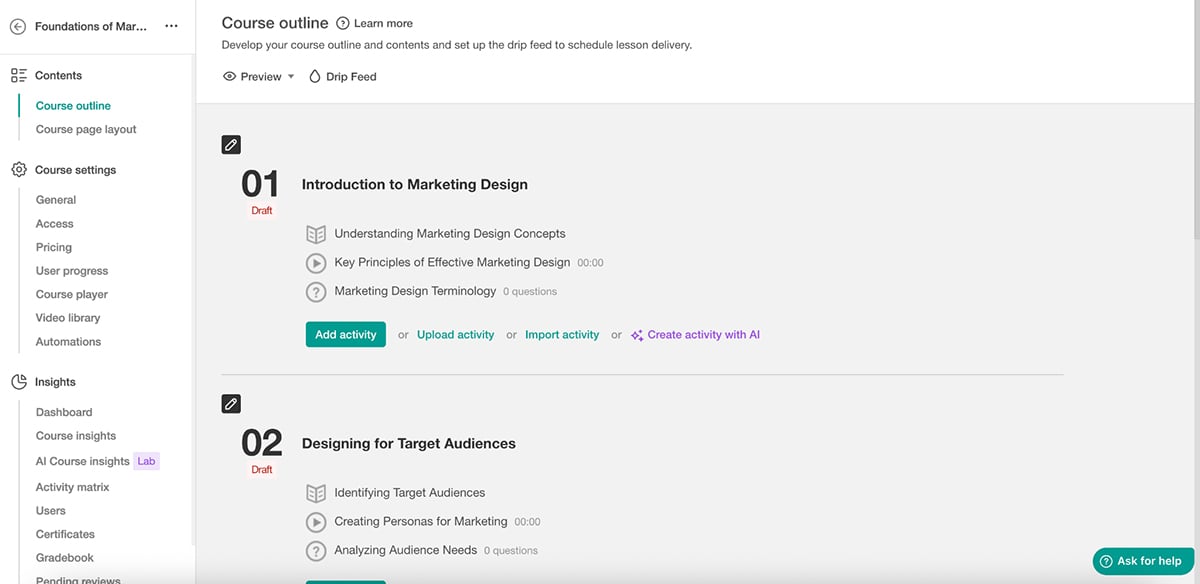Open the Preview dropdown
1200x584 pixels.
pos(258,76)
